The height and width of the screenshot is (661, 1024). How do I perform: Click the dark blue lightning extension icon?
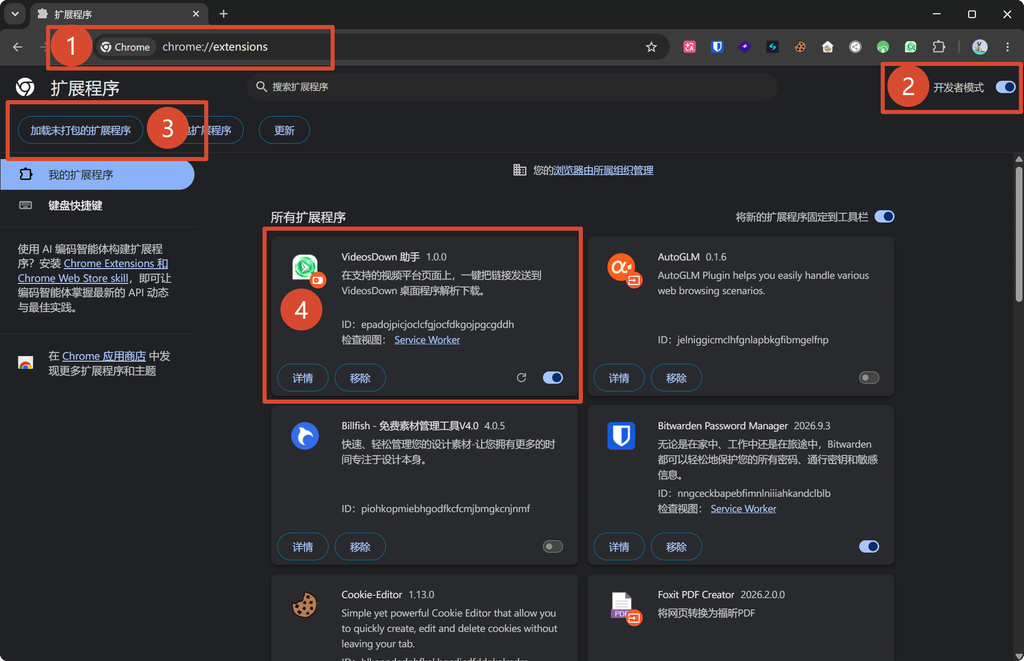pos(773,47)
